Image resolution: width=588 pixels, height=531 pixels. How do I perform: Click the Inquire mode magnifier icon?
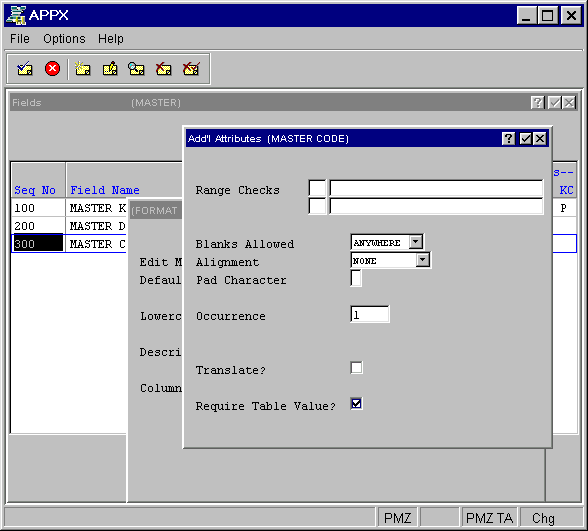[136, 69]
